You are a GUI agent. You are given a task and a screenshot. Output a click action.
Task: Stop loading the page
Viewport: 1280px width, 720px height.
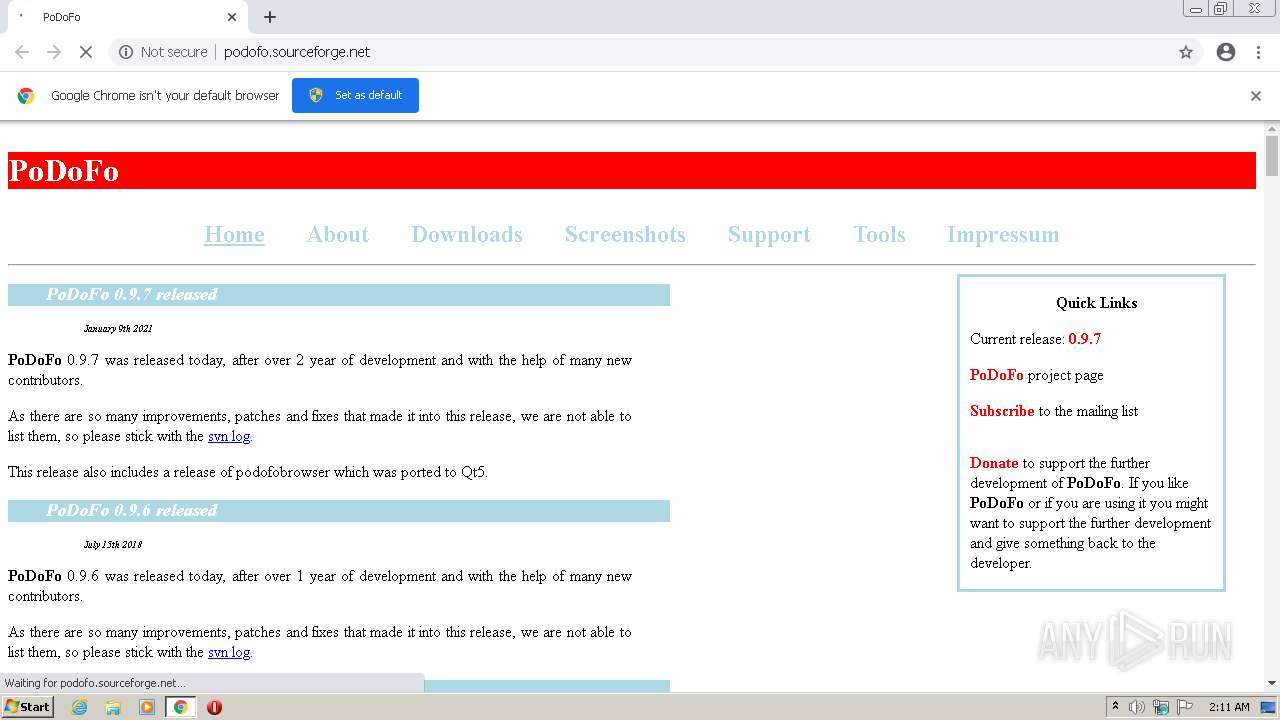(x=86, y=52)
